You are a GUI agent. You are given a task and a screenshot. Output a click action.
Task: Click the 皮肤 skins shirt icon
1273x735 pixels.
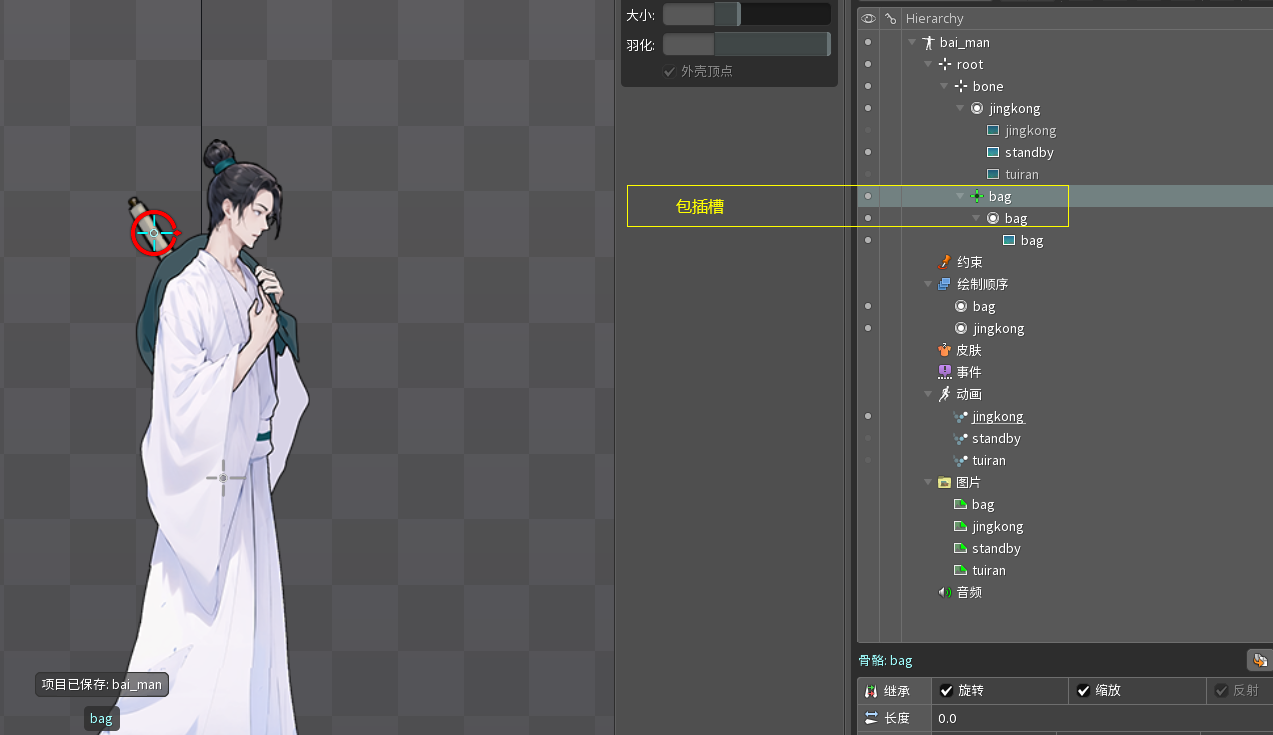tap(945, 350)
